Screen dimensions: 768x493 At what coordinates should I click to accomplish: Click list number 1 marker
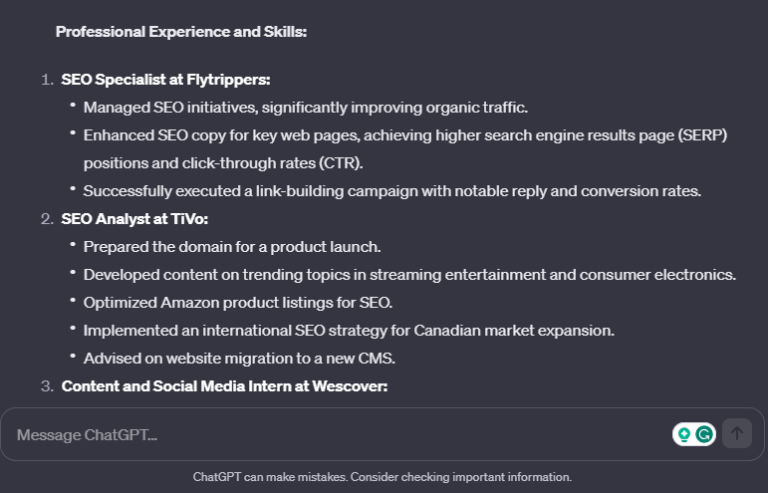pos(46,79)
